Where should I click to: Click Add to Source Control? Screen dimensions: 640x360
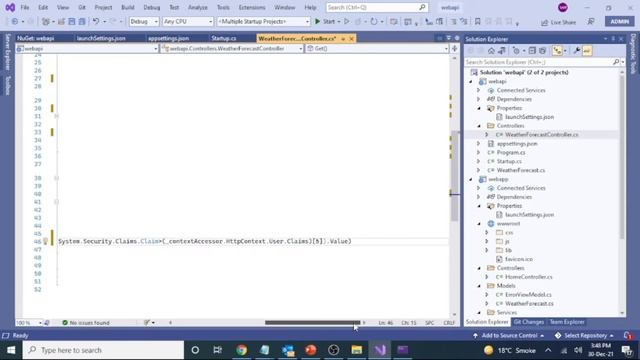[509, 336]
